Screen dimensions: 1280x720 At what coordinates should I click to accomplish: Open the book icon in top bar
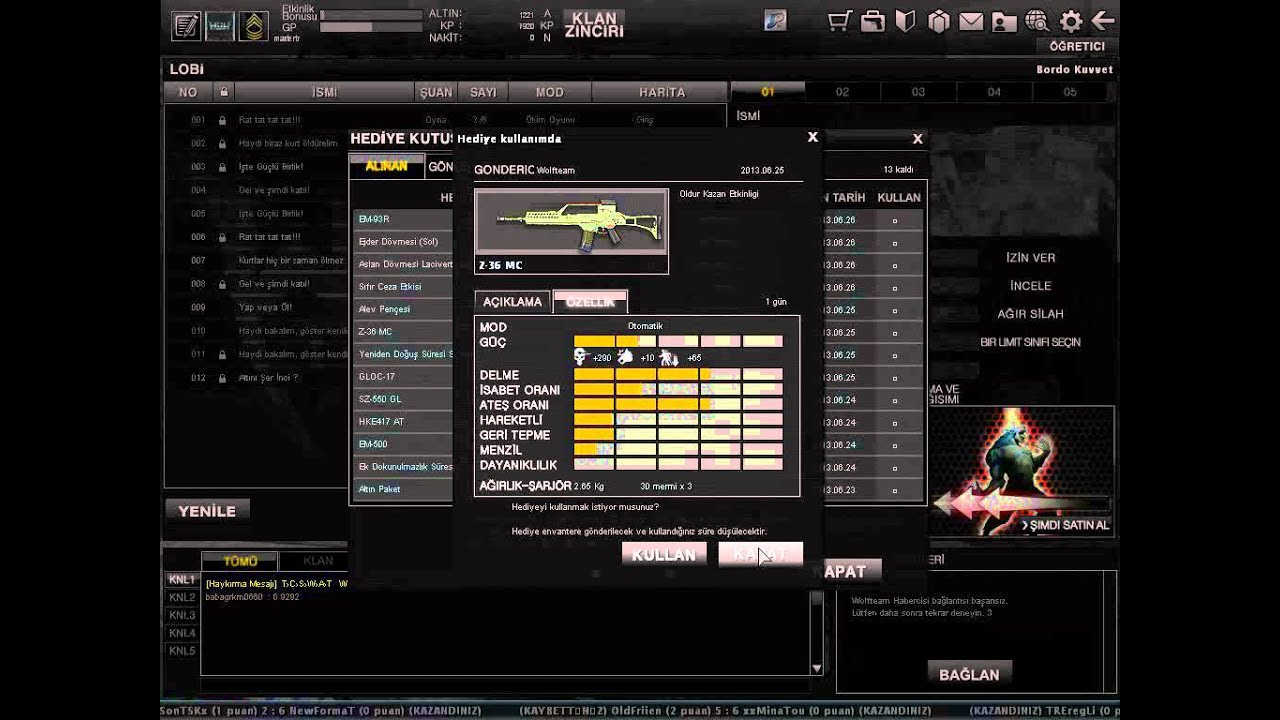click(x=905, y=22)
